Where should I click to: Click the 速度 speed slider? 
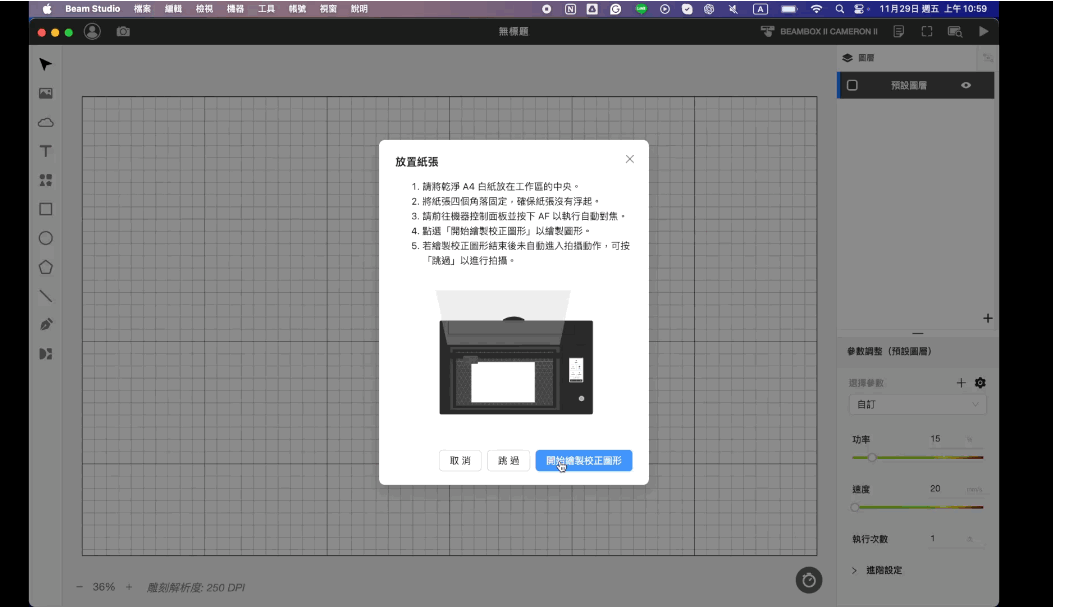point(917,507)
